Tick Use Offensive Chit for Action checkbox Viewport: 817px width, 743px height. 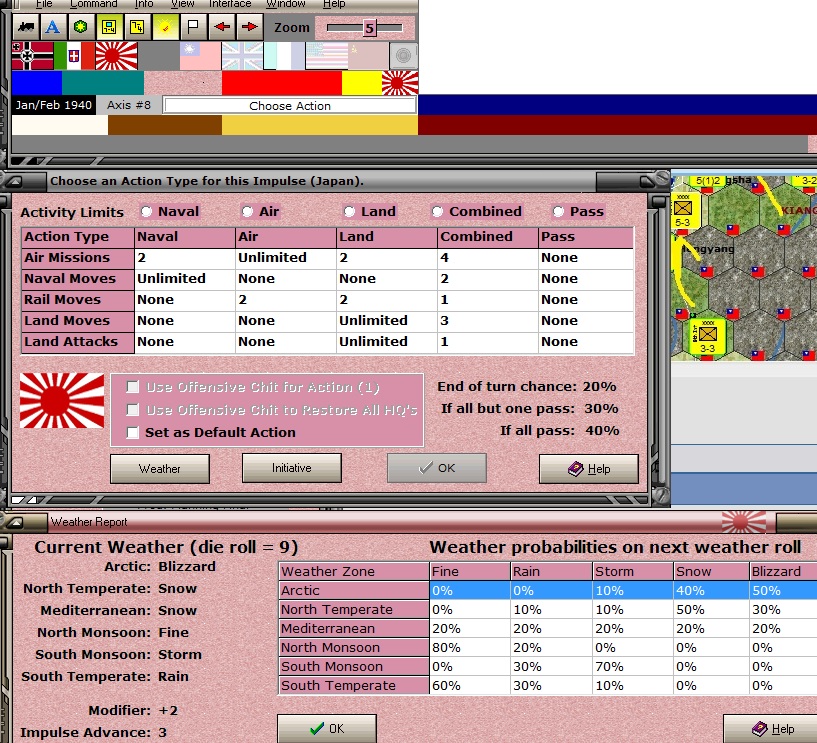133,387
